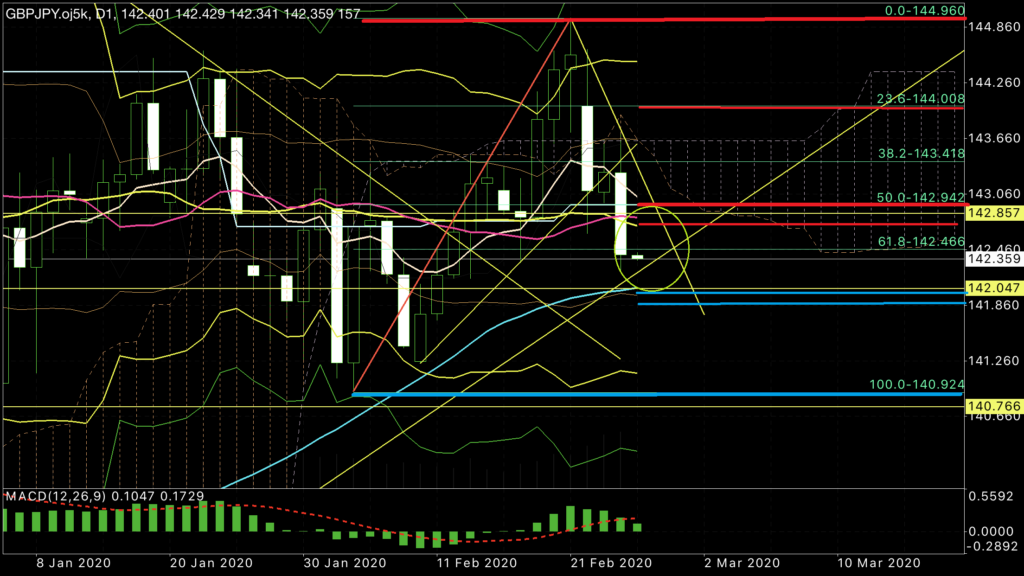Click the MACD scale value -0.2892
Screen dimensions: 1024x576
point(991,546)
